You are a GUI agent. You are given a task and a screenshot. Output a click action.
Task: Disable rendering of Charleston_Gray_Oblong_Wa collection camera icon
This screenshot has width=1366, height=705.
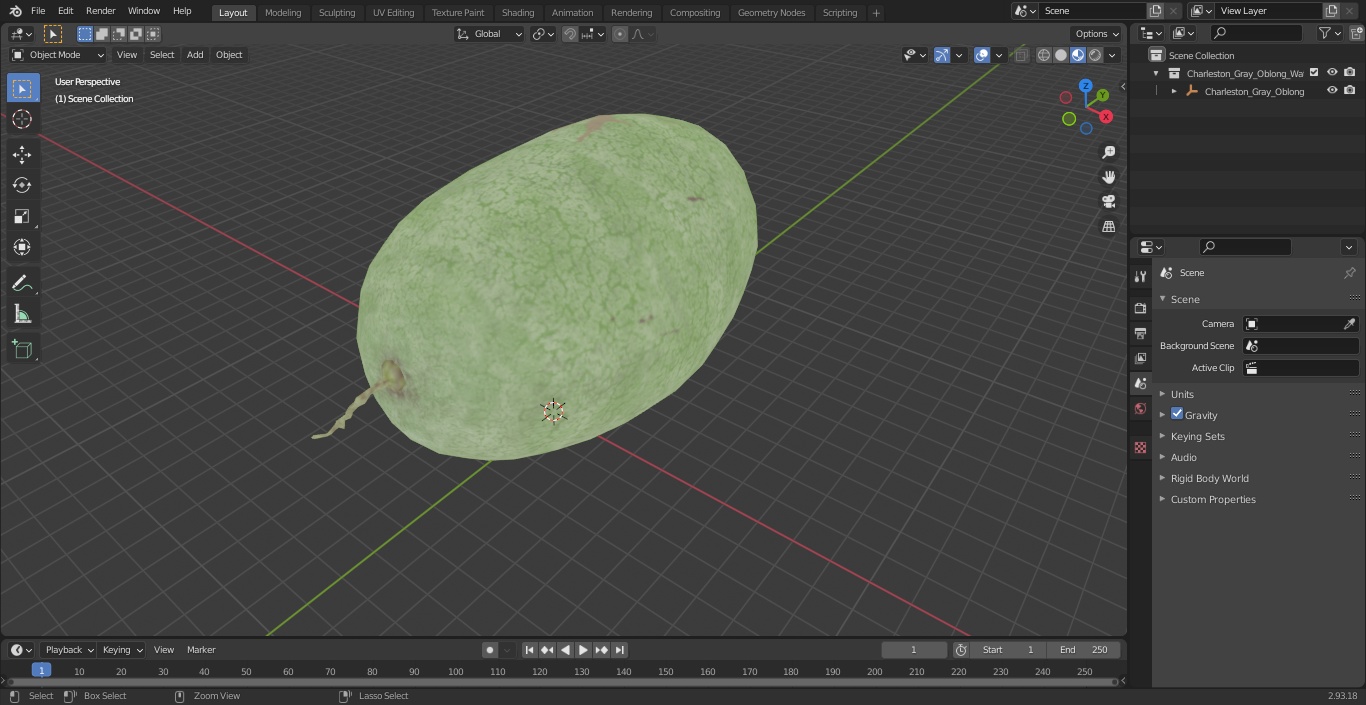pos(1350,73)
